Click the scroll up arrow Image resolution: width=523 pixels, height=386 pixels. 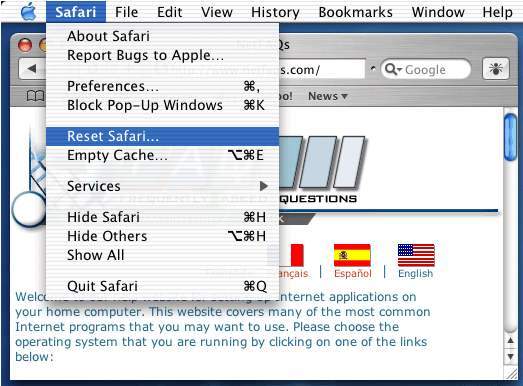510,341
